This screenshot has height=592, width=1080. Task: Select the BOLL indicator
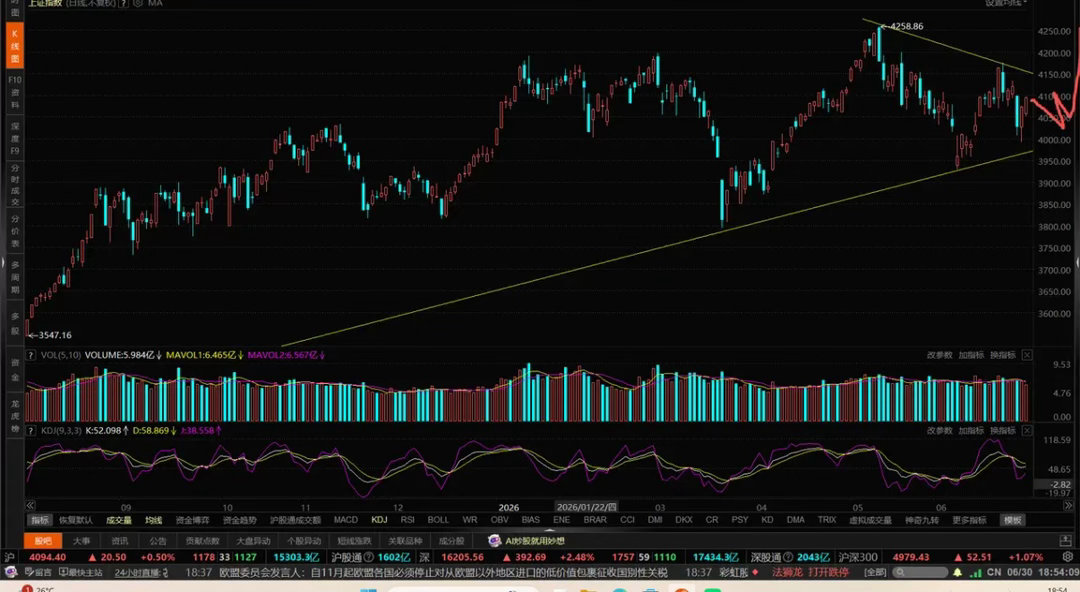click(438, 520)
